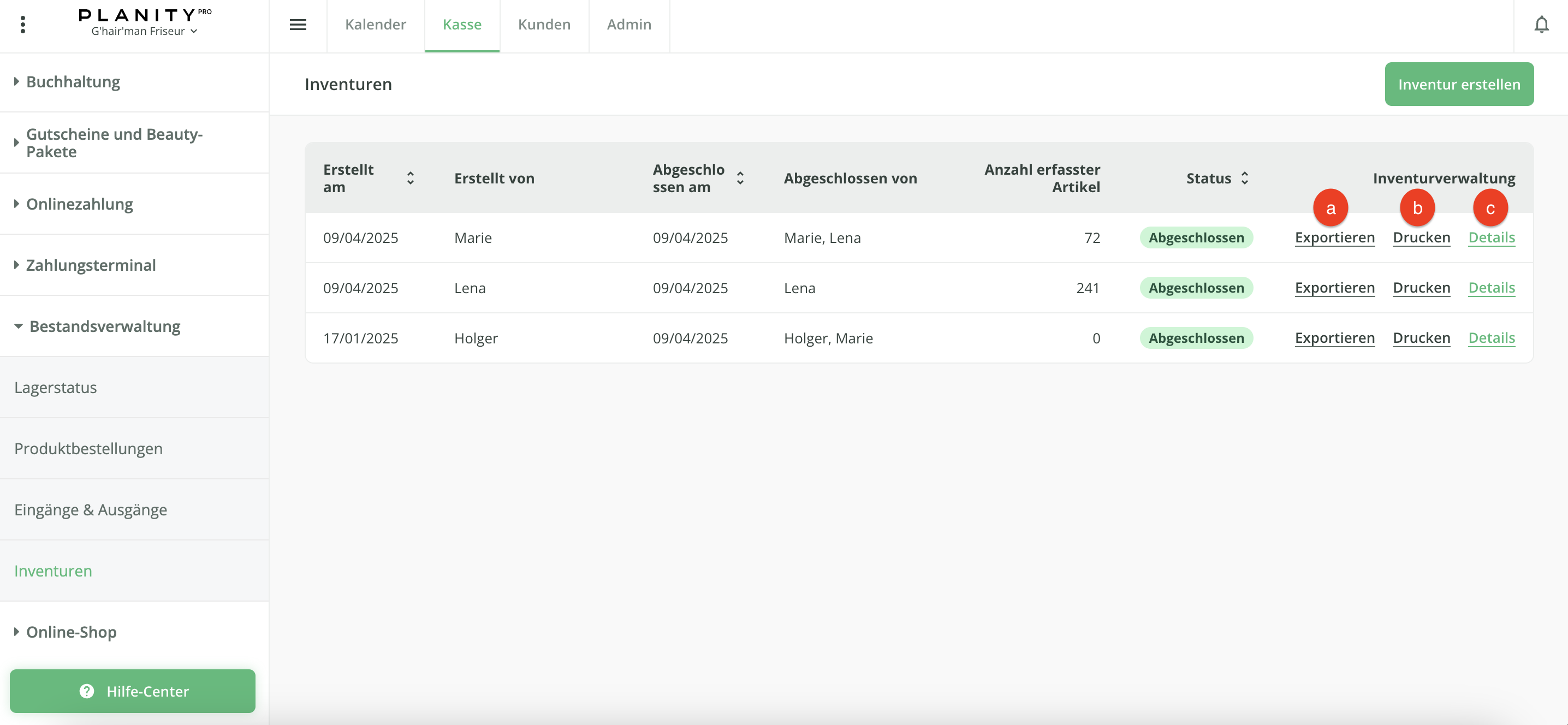
Task: Open Details for Holger's inventory
Action: (x=1492, y=338)
